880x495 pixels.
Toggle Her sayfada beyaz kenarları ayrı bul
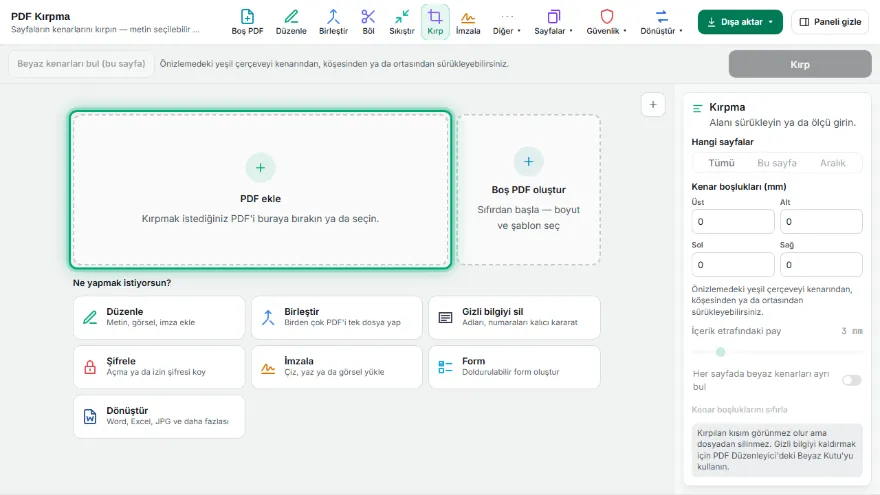(851, 381)
